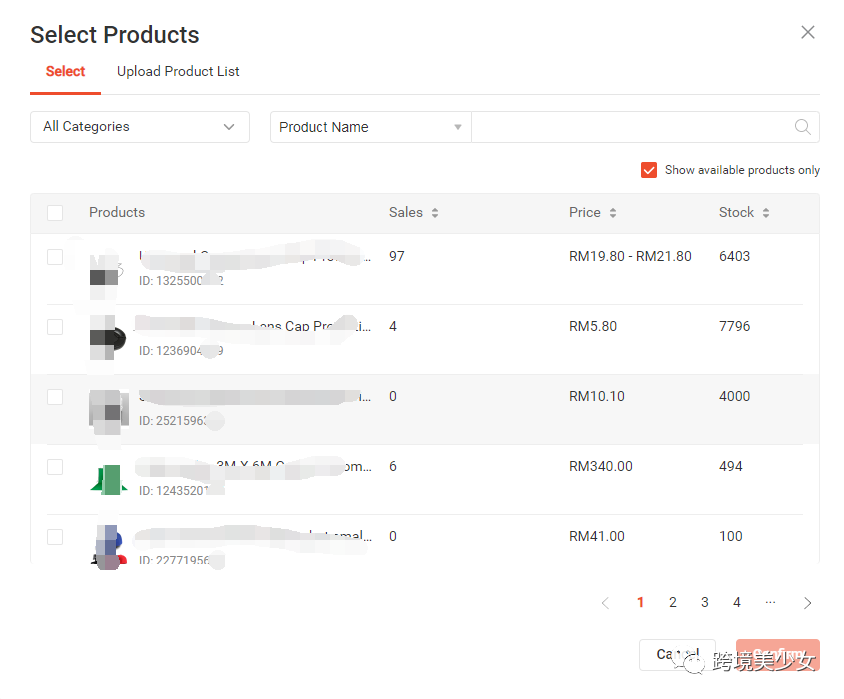Image resolution: width=844 pixels, height=699 pixels.
Task: Sort products by Price column
Action: point(613,213)
